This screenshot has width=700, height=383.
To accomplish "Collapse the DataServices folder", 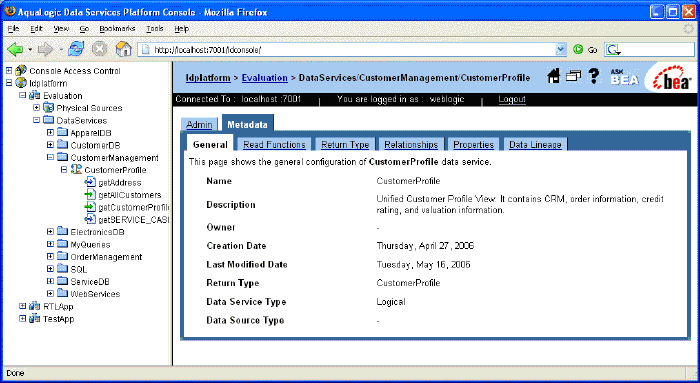I will point(37,120).
